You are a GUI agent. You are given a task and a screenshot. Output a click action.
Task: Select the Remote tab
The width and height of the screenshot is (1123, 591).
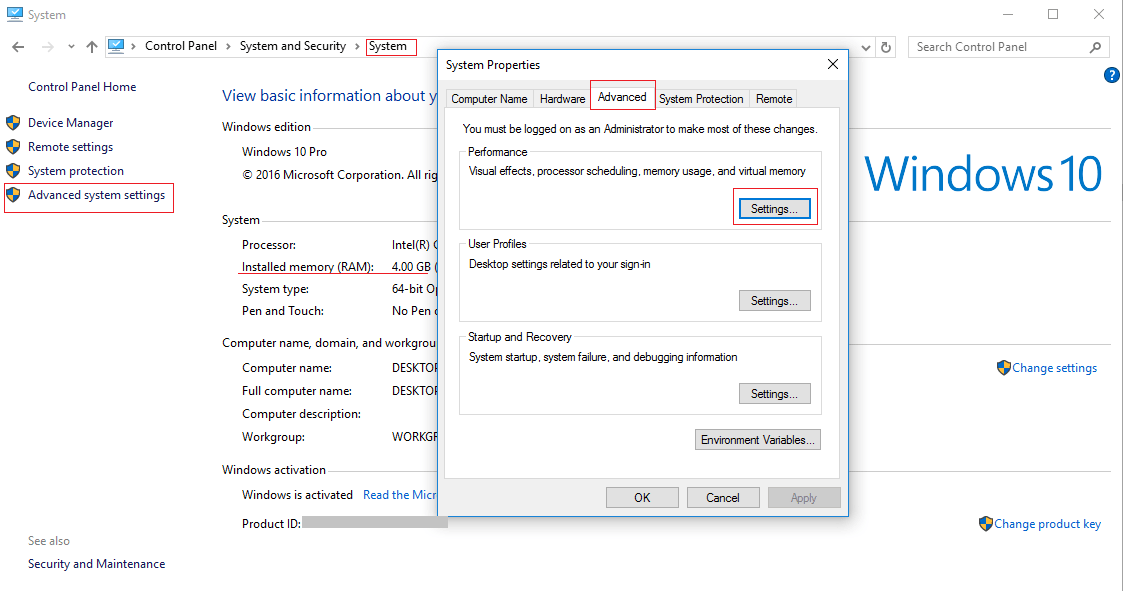(x=774, y=99)
